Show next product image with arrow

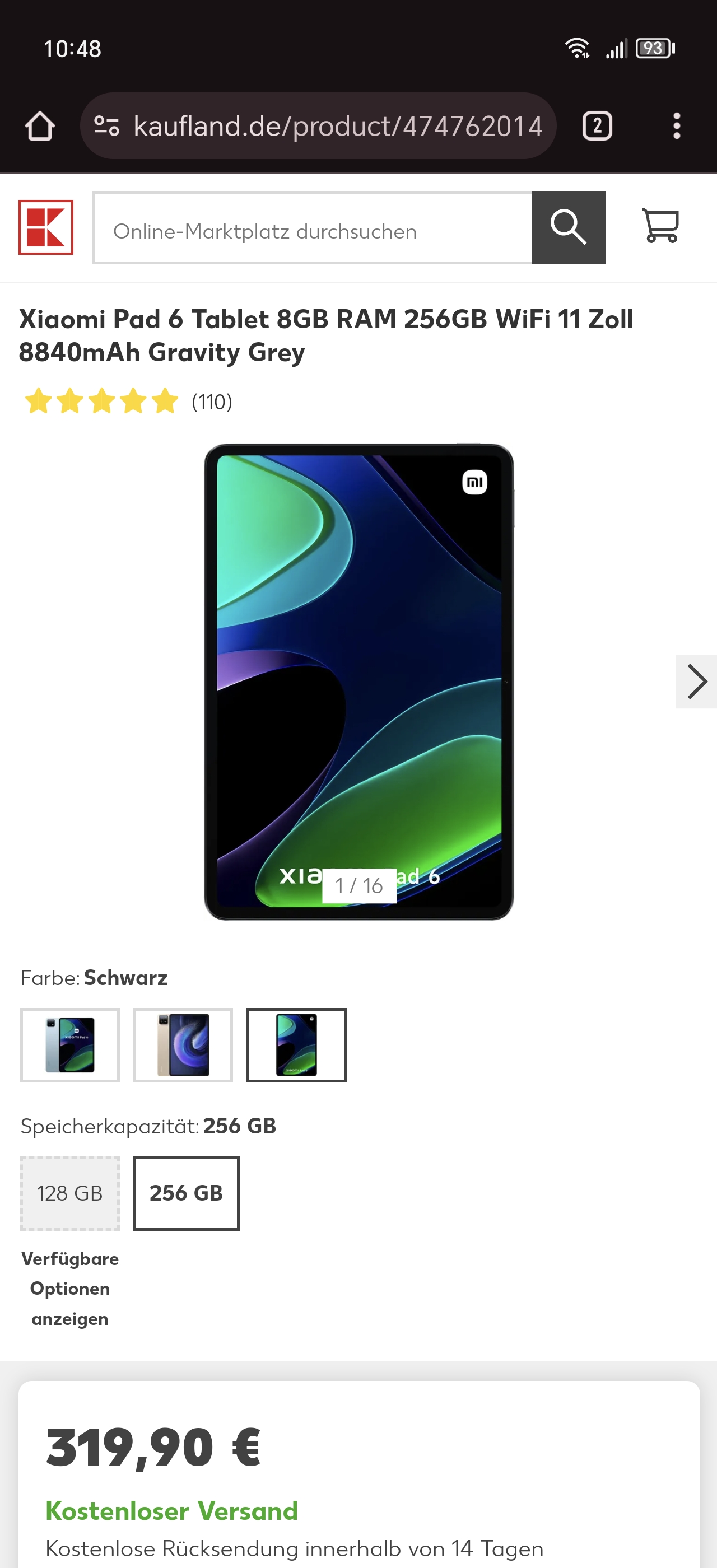click(696, 681)
